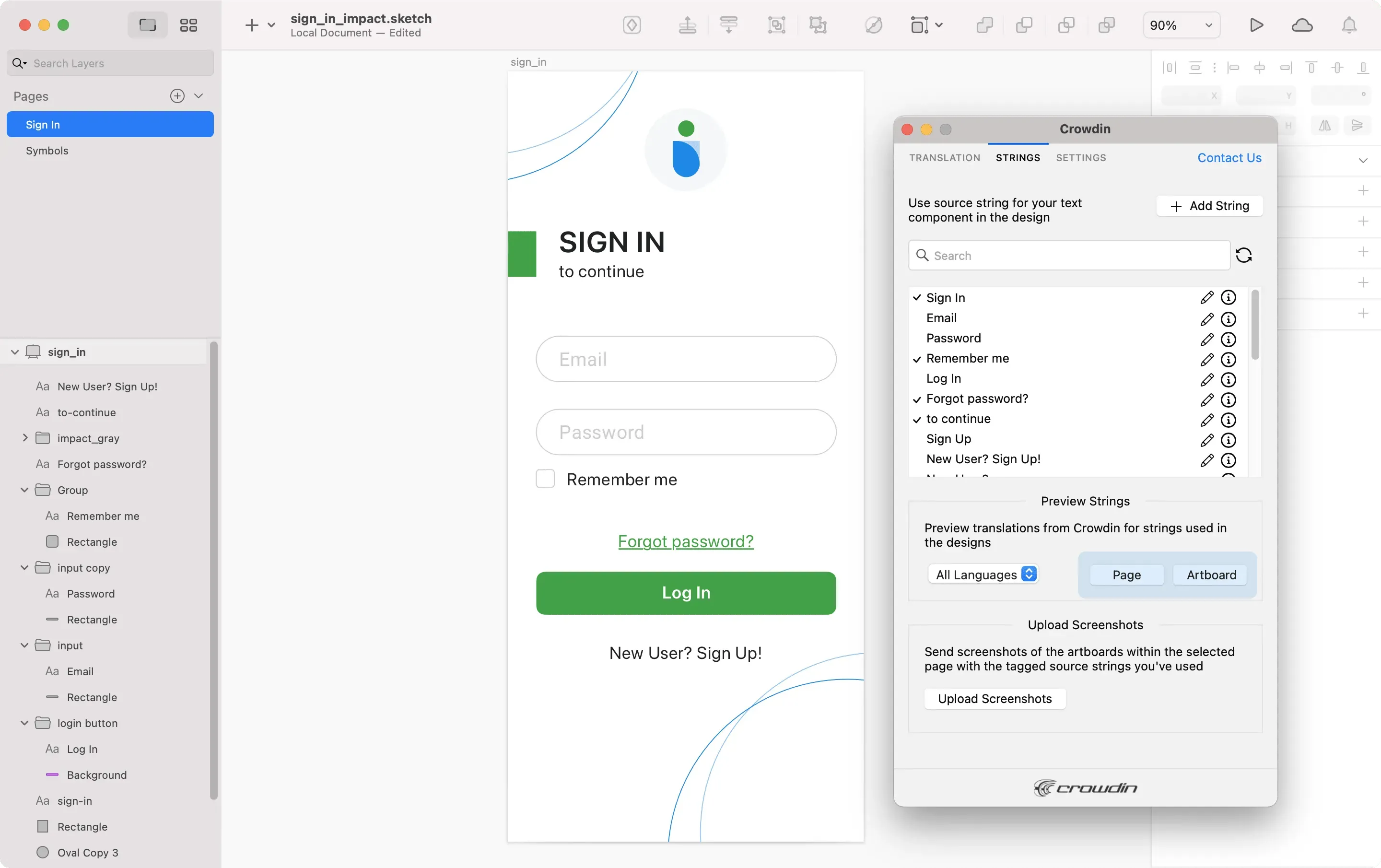This screenshot has height=868, width=1381.
Task: Toggle the 'to continue' string checkbox
Action: [x=918, y=419]
